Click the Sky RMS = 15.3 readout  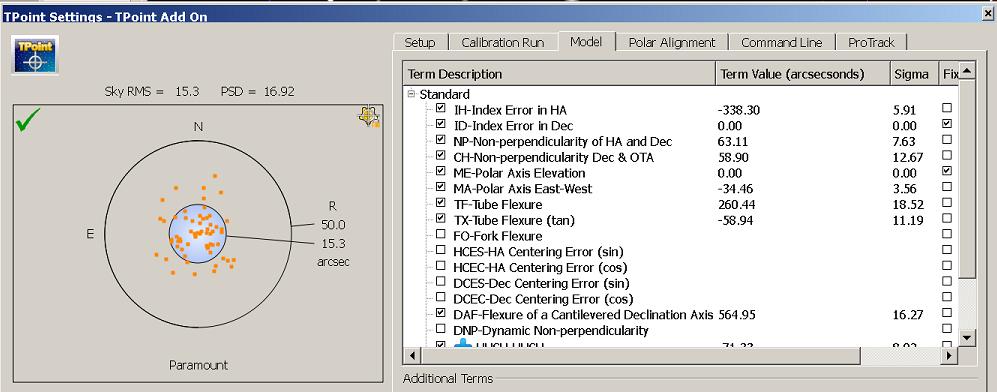tap(151, 91)
